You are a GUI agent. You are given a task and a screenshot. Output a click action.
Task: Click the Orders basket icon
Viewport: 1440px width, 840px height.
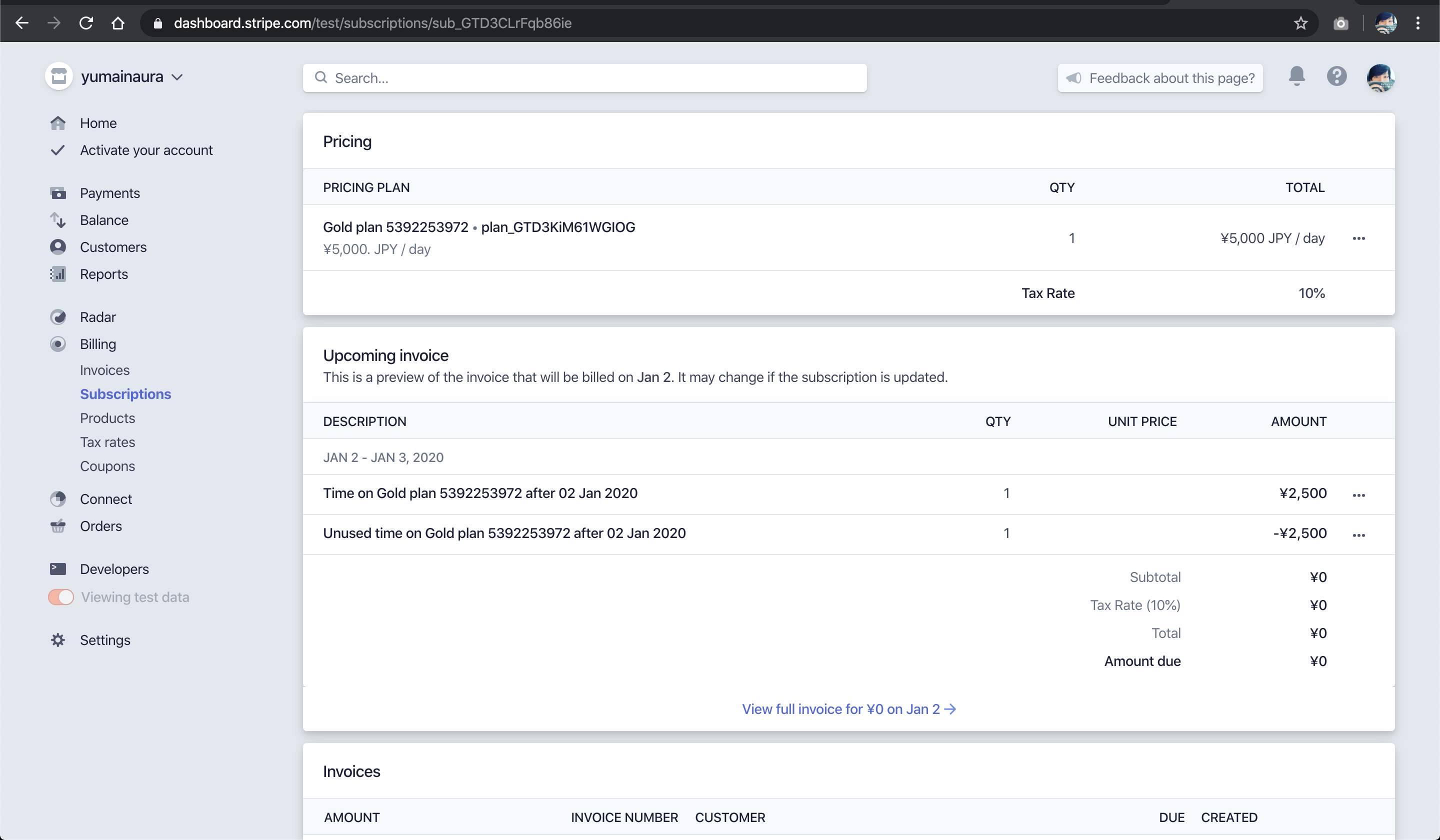(x=57, y=525)
